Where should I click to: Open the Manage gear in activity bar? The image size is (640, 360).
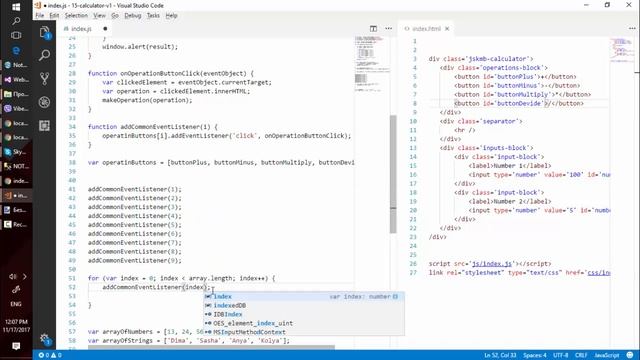[x=44, y=338]
